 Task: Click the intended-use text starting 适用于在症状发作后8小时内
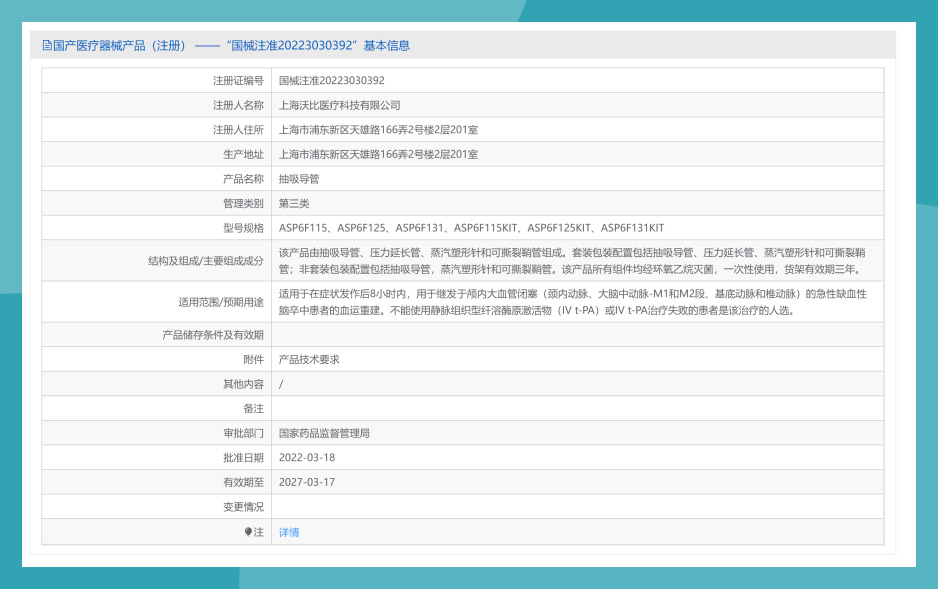click(572, 302)
